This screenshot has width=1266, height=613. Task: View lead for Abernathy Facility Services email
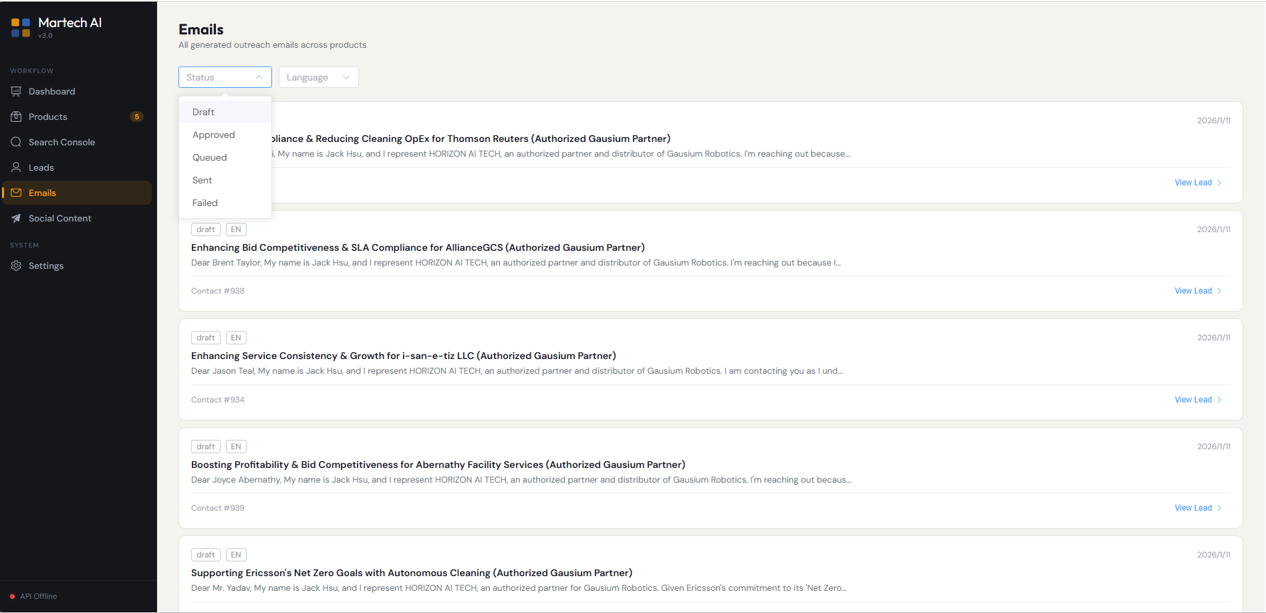pyautogui.click(x=1198, y=508)
